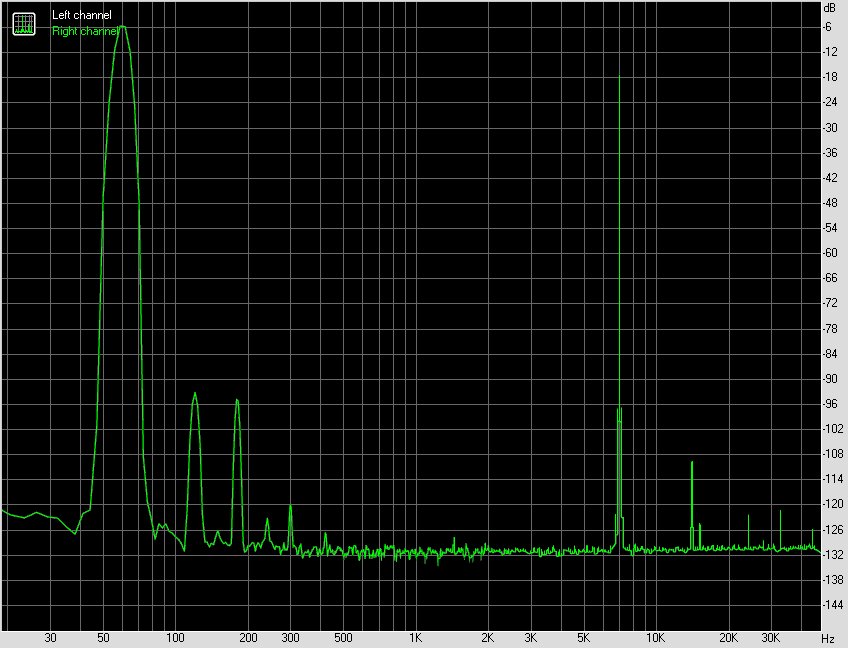Click the dB axis unit label
The height and width of the screenshot is (648, 848).
tap(830, 8)
